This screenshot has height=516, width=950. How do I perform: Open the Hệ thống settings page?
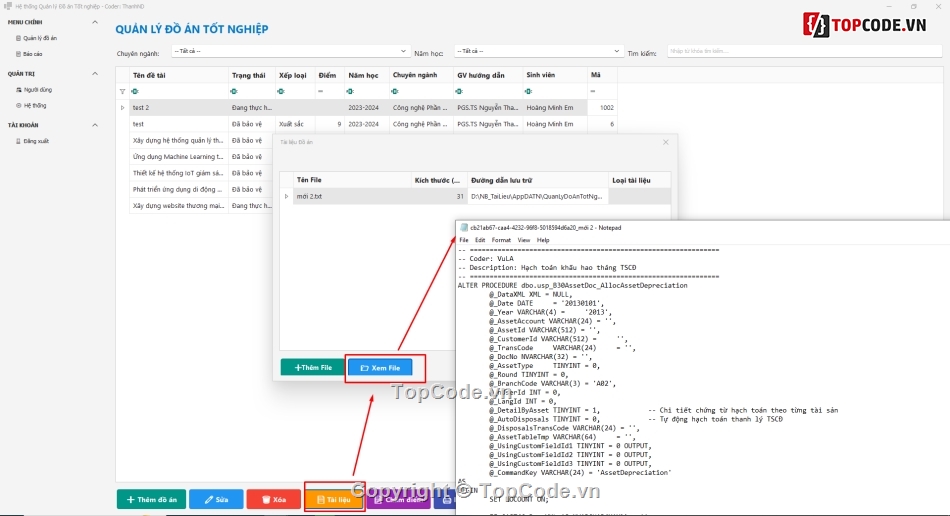[x=35, y=105]
